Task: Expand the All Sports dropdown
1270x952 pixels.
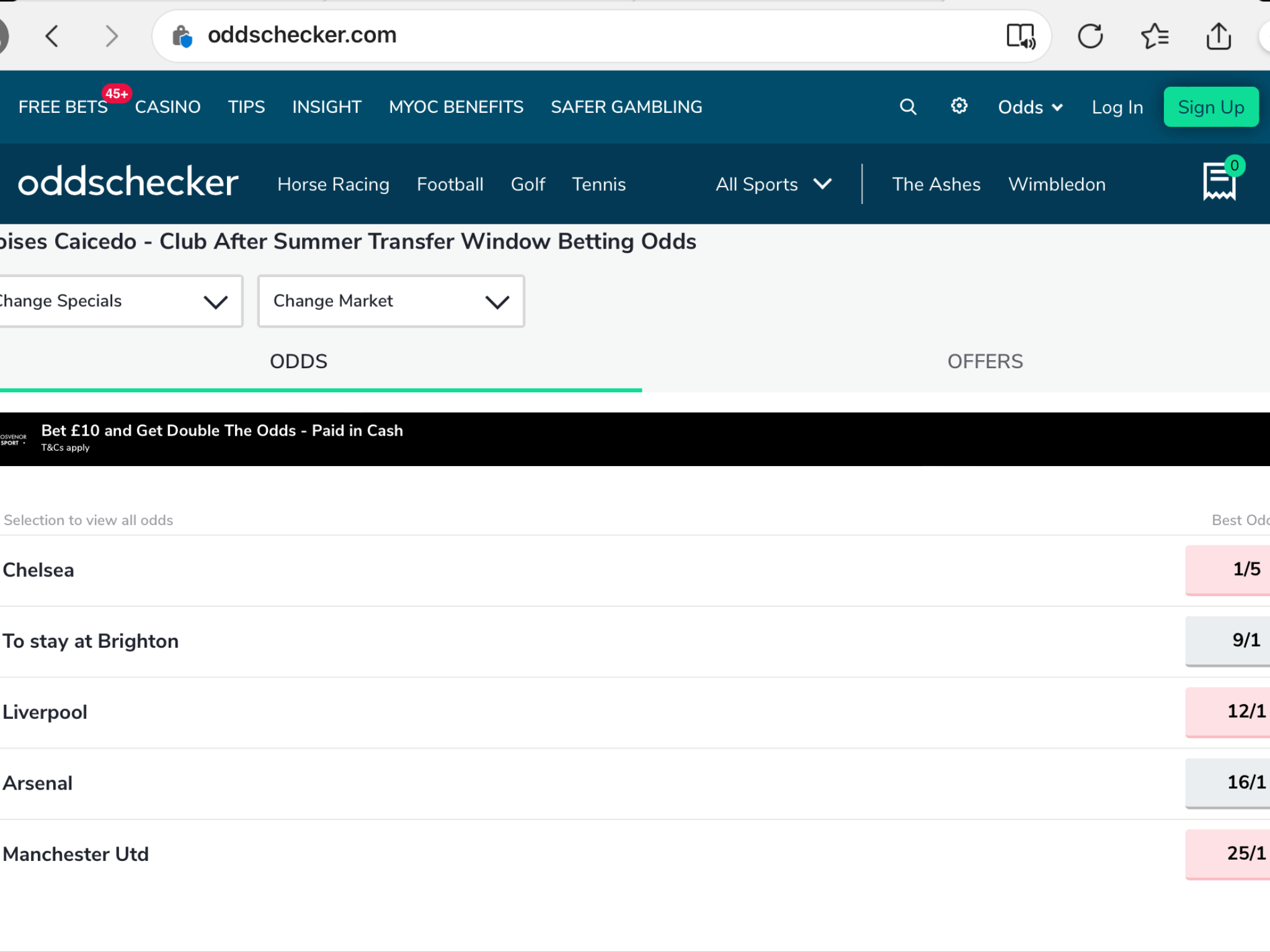Action: [773, 184]
